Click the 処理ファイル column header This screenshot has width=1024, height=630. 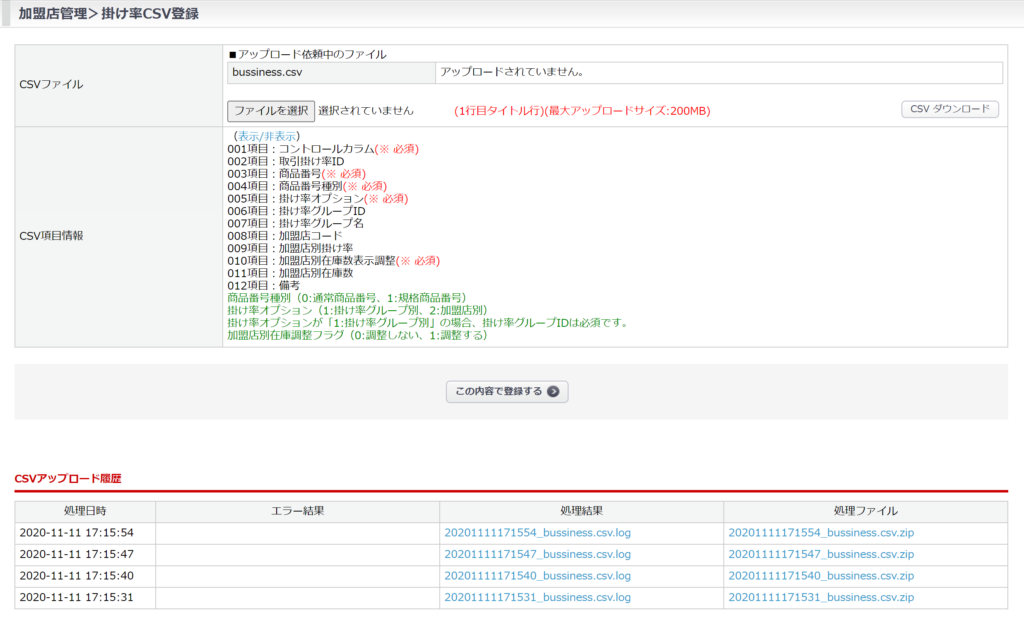point(865,511)
